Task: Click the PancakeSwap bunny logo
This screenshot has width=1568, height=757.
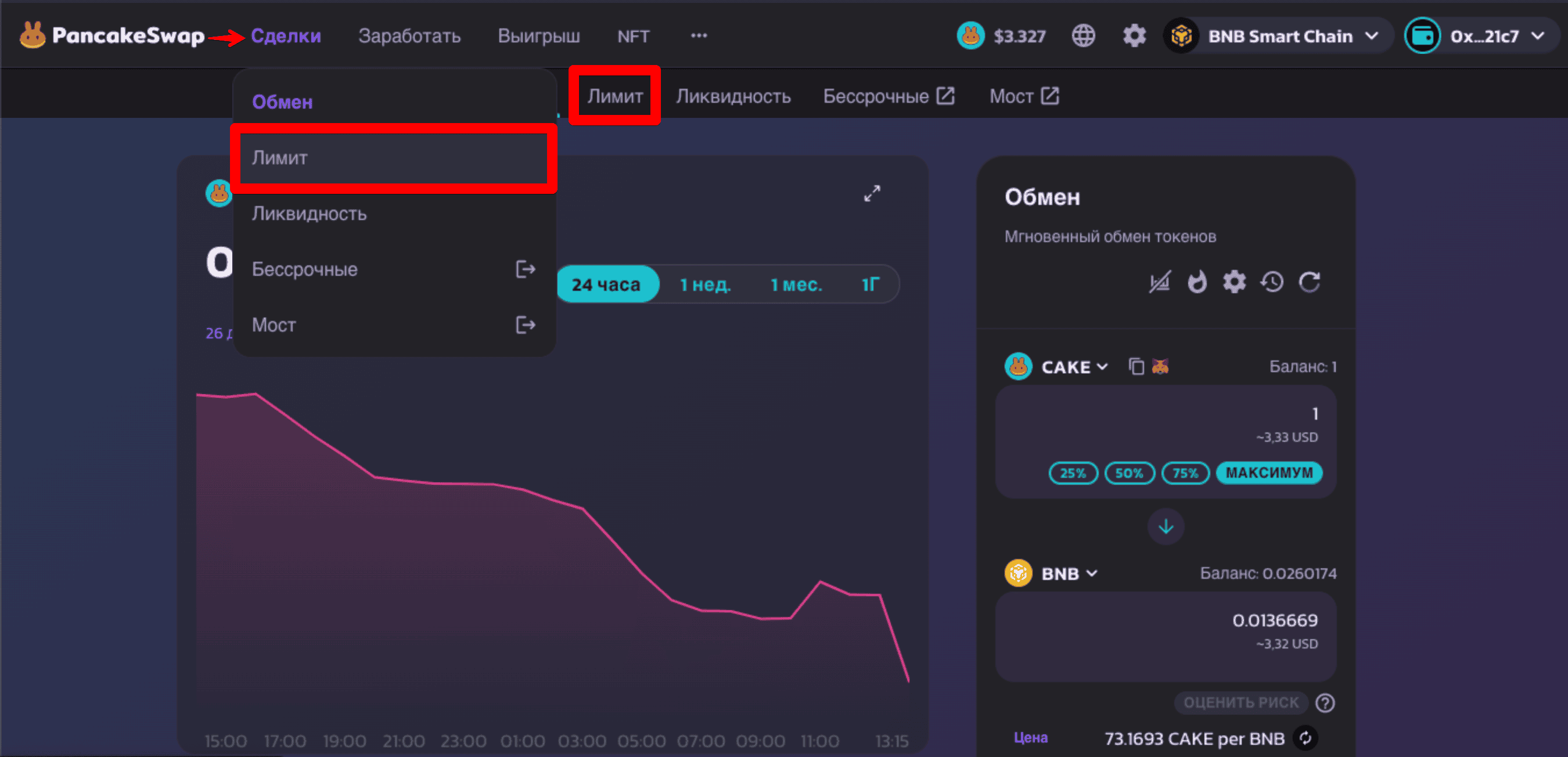Action: [33, 35]
